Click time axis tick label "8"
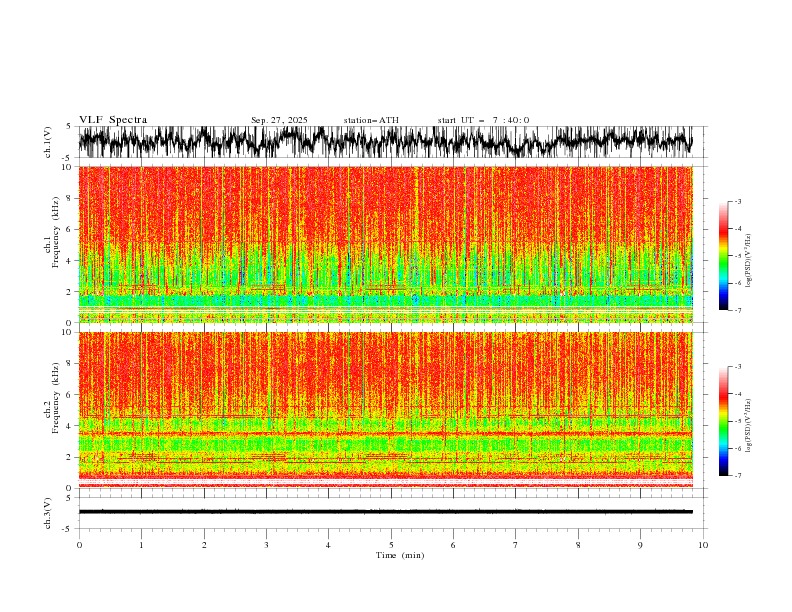Viewport: 792px width, 612px height. (x=578, y=545)
